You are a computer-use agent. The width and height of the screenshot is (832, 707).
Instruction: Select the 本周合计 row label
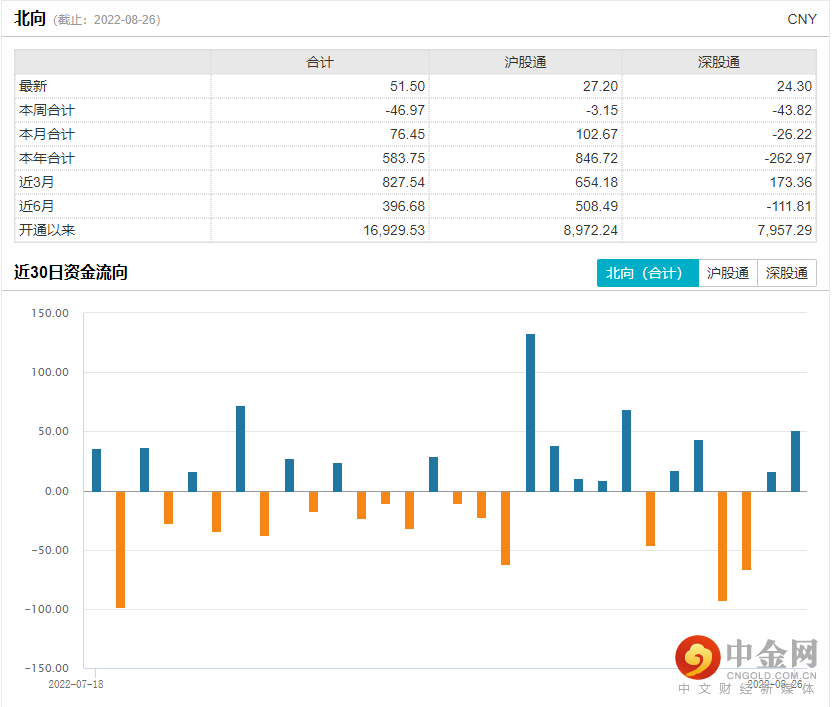click(47, 110)
